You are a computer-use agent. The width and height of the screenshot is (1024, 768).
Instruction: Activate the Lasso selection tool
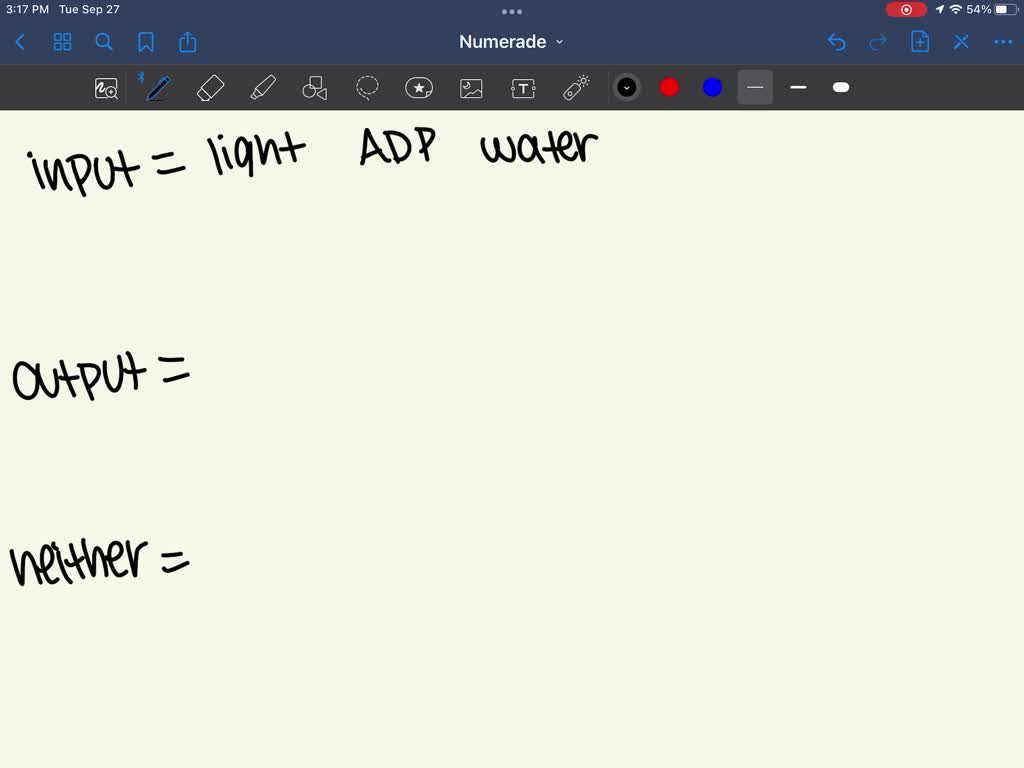[367, 87]
